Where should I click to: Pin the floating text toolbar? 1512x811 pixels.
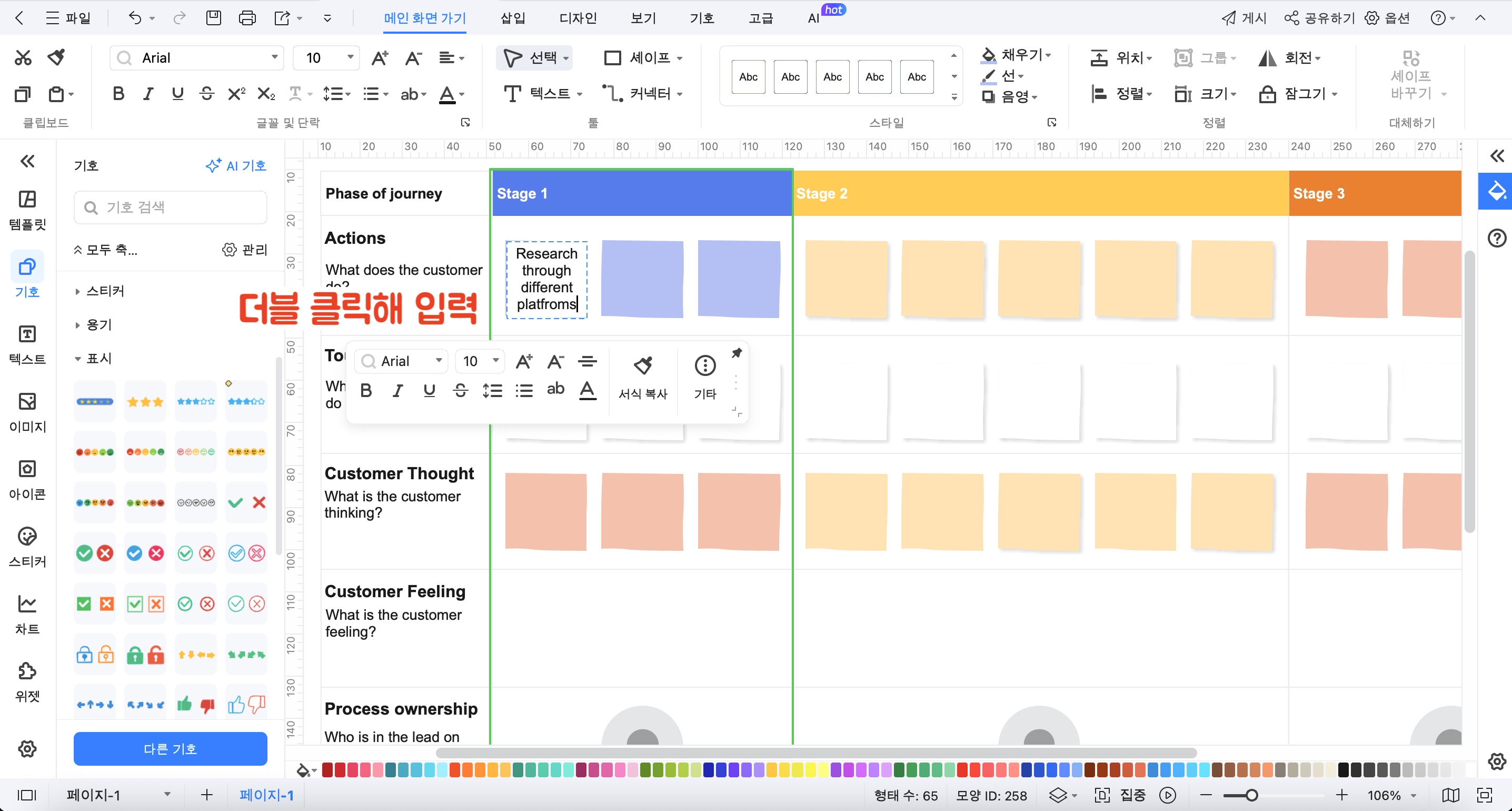pos(737,353)
